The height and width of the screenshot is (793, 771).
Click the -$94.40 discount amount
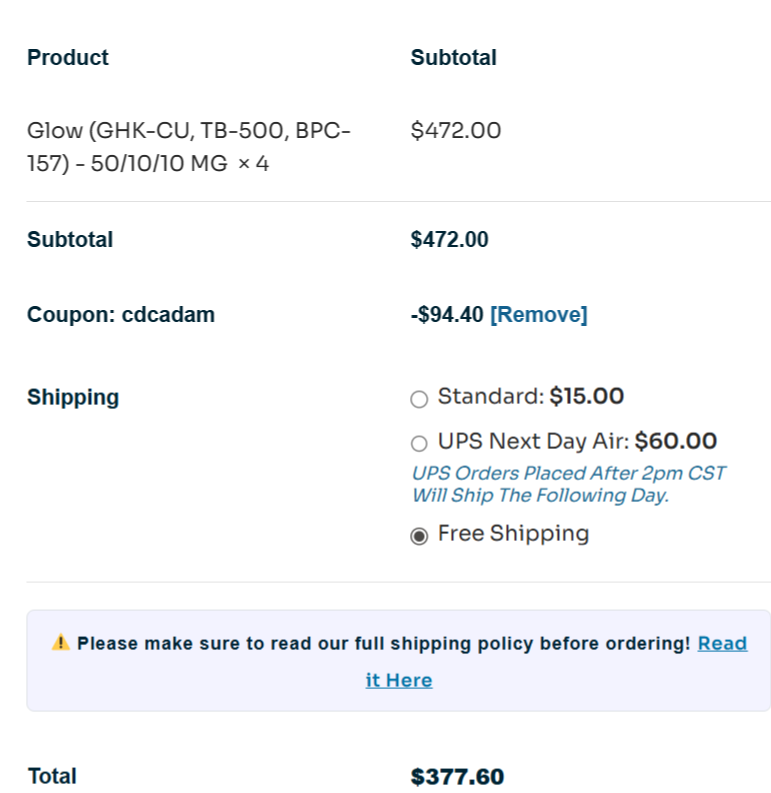447,315
